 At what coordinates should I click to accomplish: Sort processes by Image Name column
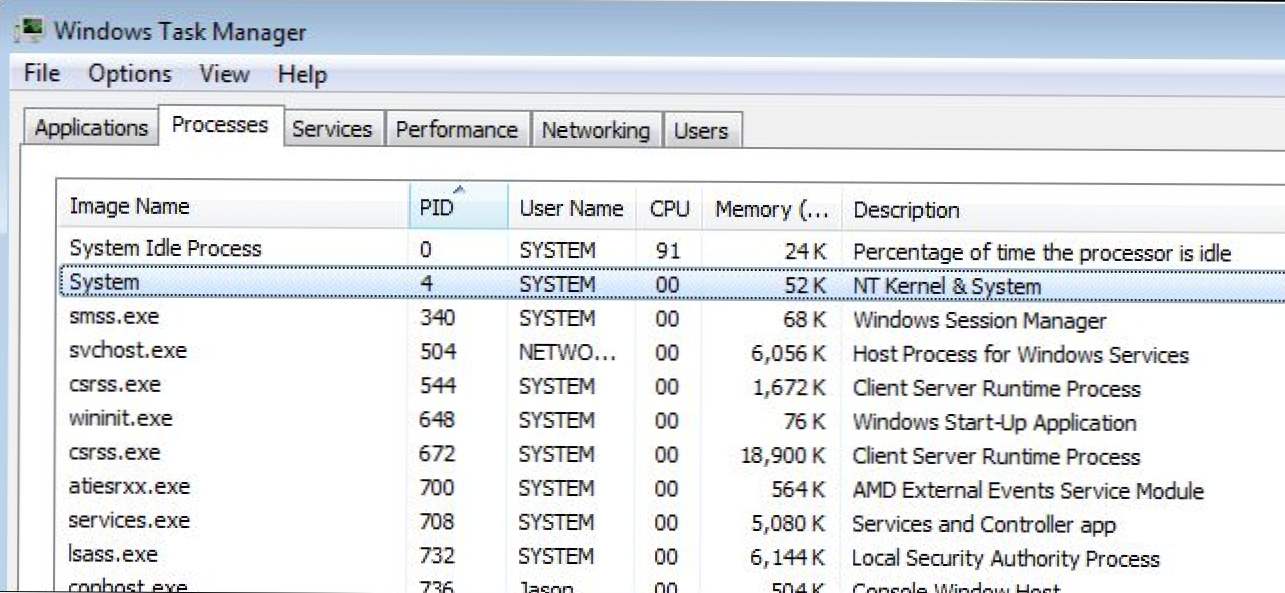130,206
